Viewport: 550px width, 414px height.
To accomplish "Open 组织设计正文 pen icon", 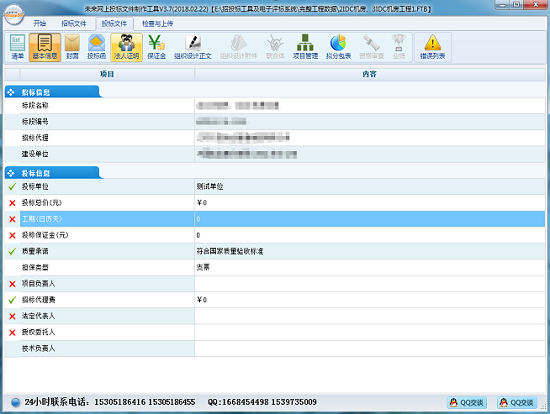I will (x=193, y=47).
